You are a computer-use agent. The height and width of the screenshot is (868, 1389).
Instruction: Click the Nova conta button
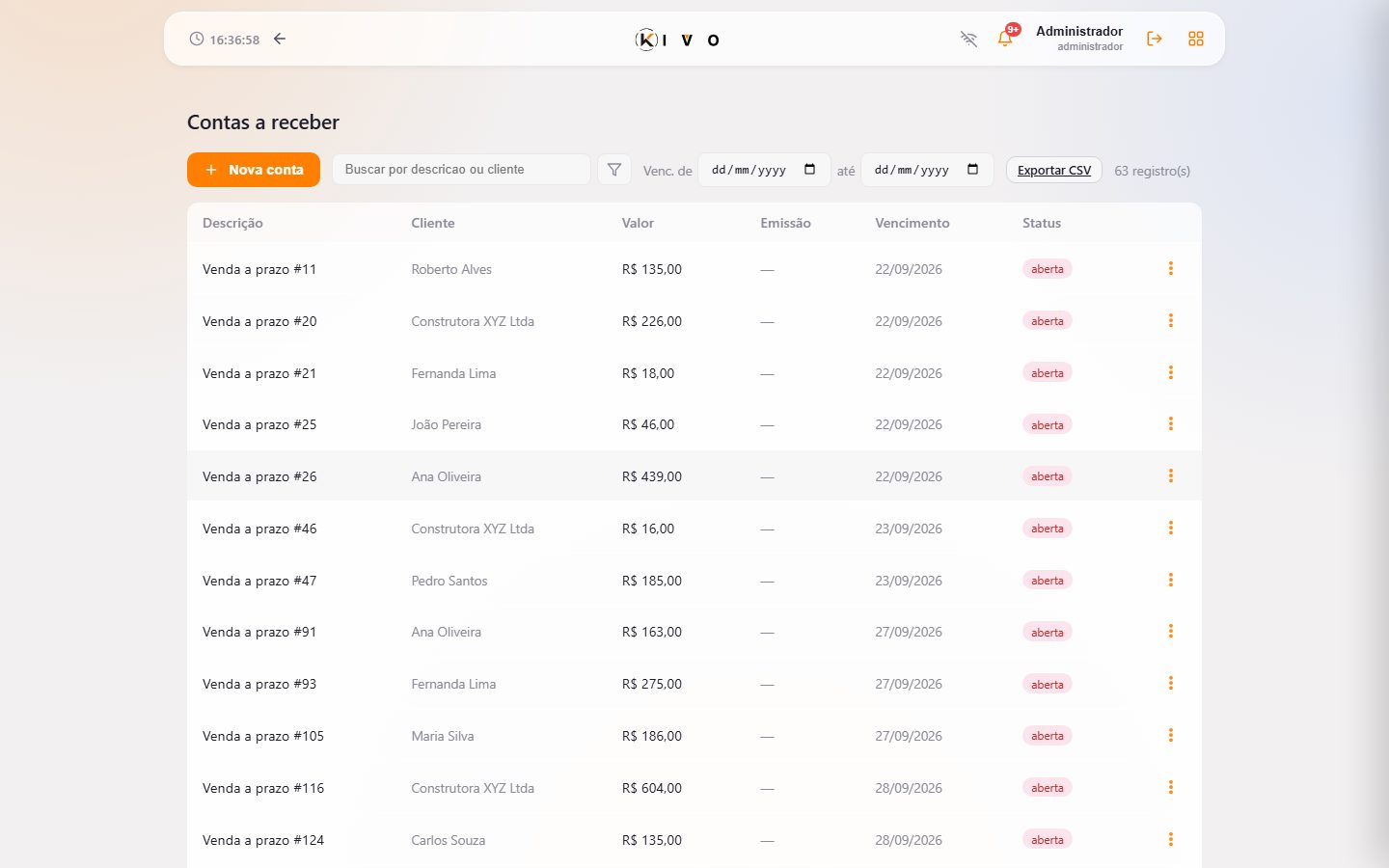tap(254, 170)
